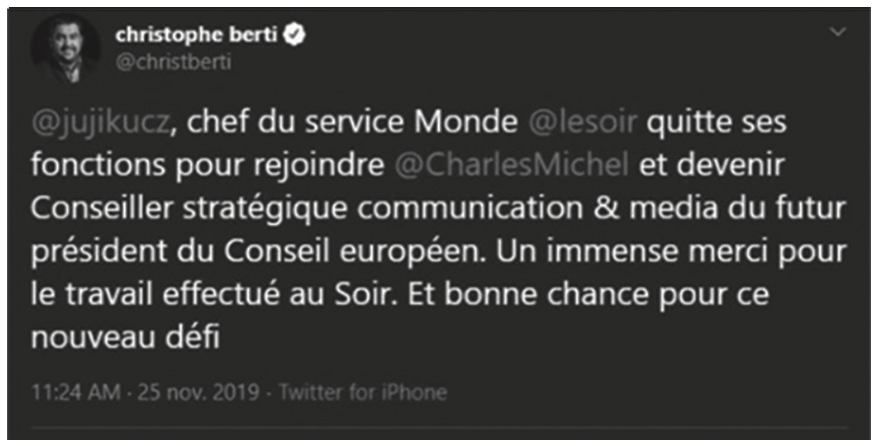
Task: Click the text 'chef du service Monde'
Action: pyautogui.click(x=352, y=123)
